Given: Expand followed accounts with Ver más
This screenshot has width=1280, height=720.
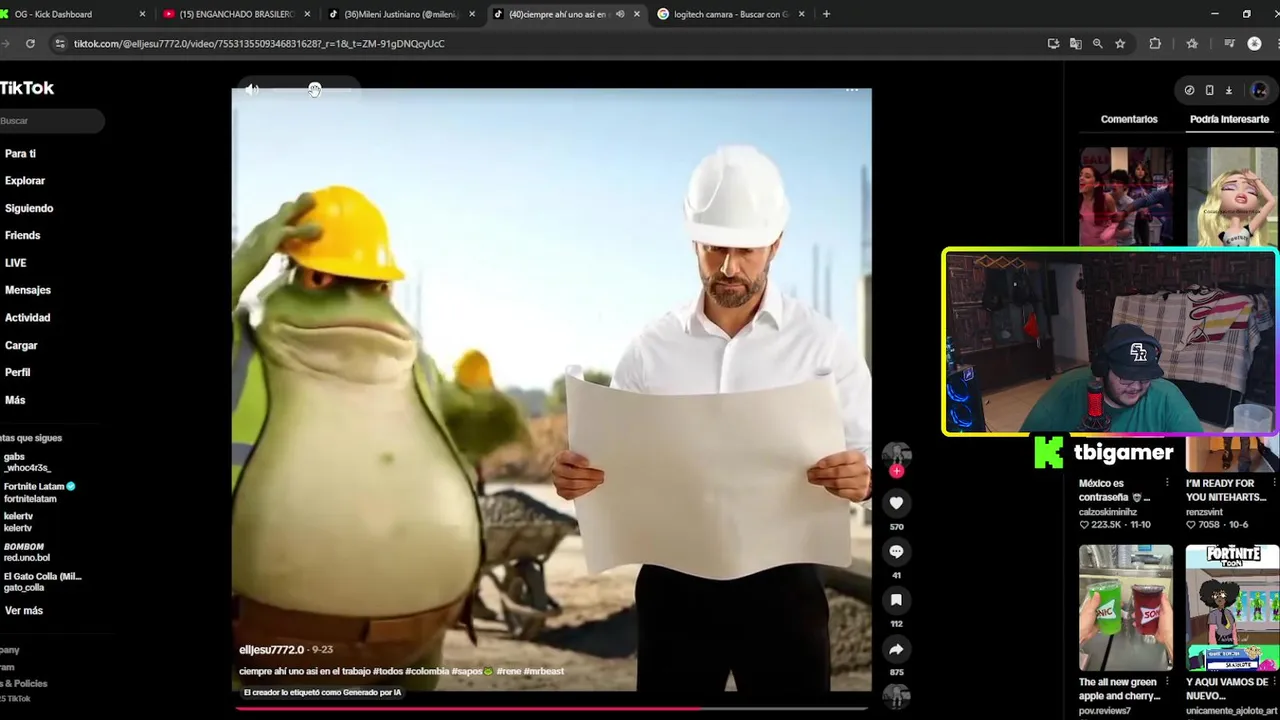Looking at the screenshot, I should [24, 610].
